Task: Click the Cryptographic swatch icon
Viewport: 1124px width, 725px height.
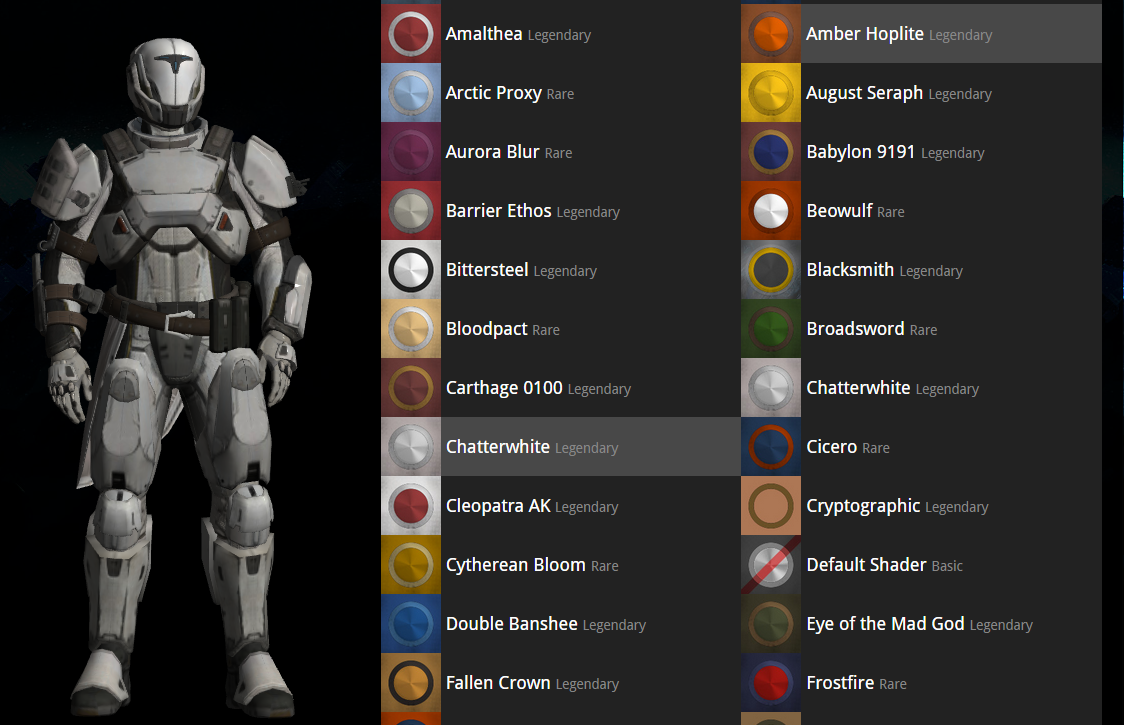Action: click(770, 505)
